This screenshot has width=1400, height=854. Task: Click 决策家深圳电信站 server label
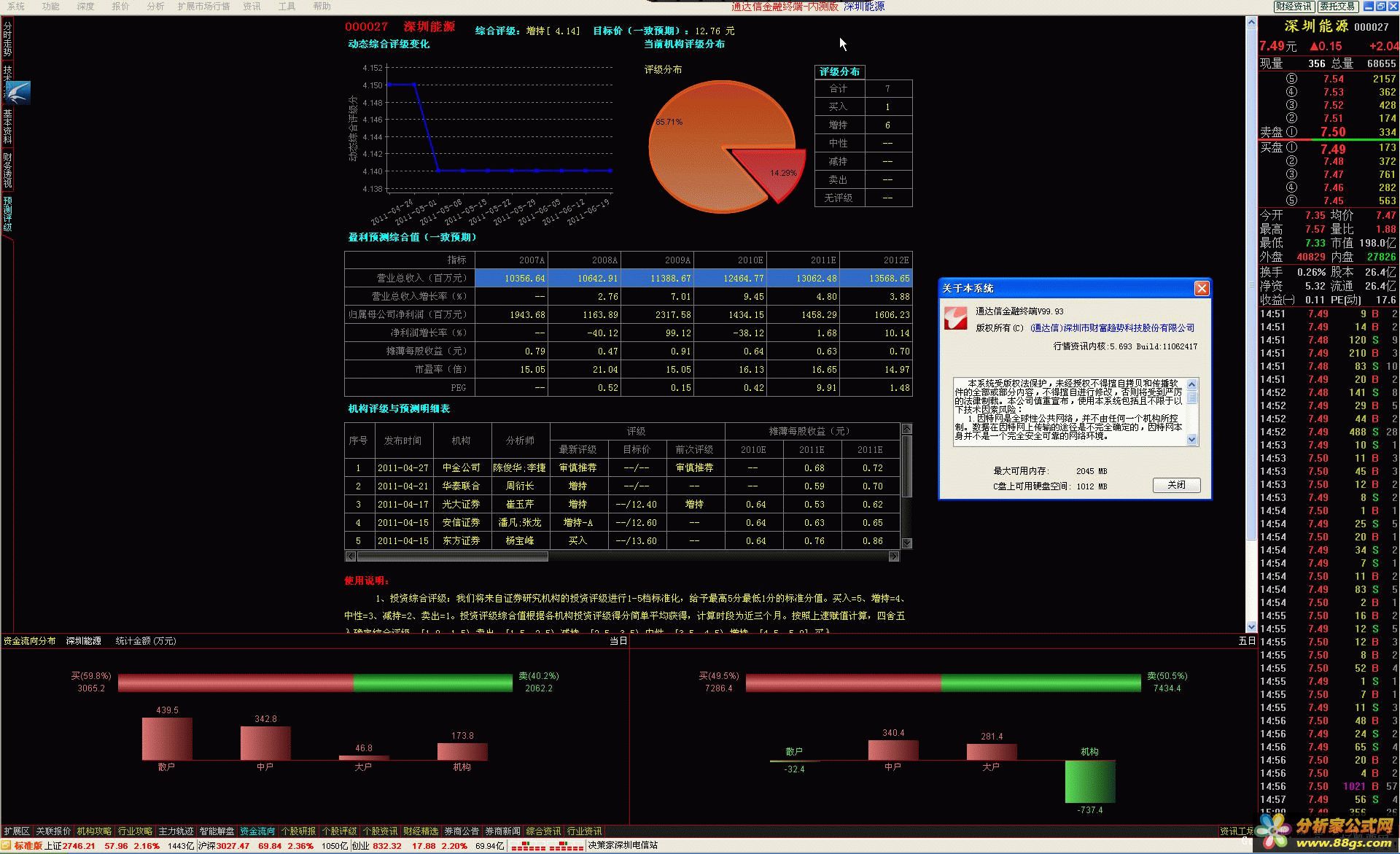(623, 846)
